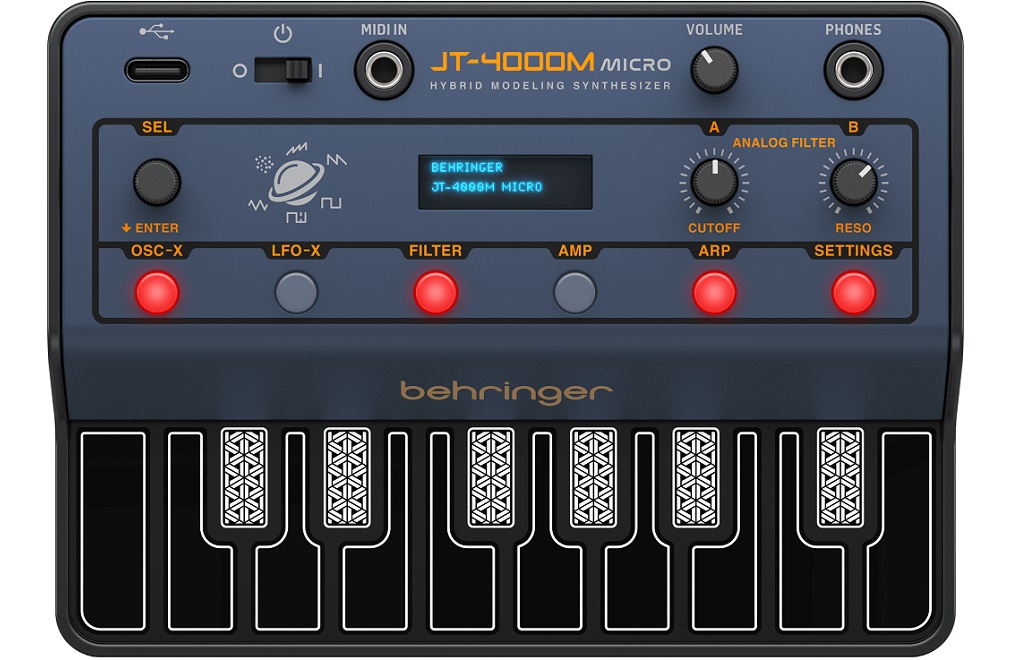Turn the RESO resonance knob
The image size is (1024, 660).
[853, 182]
